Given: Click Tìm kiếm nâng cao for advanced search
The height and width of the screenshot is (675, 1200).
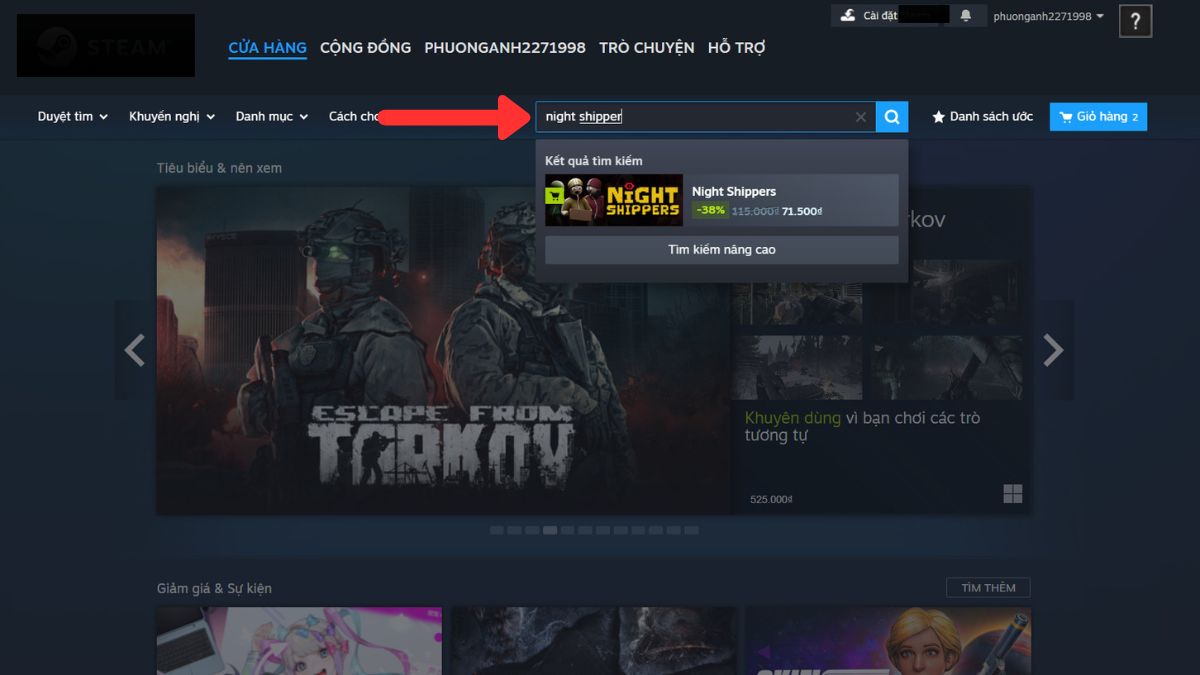Looking at the screenshot, I should tap(721, 249).
